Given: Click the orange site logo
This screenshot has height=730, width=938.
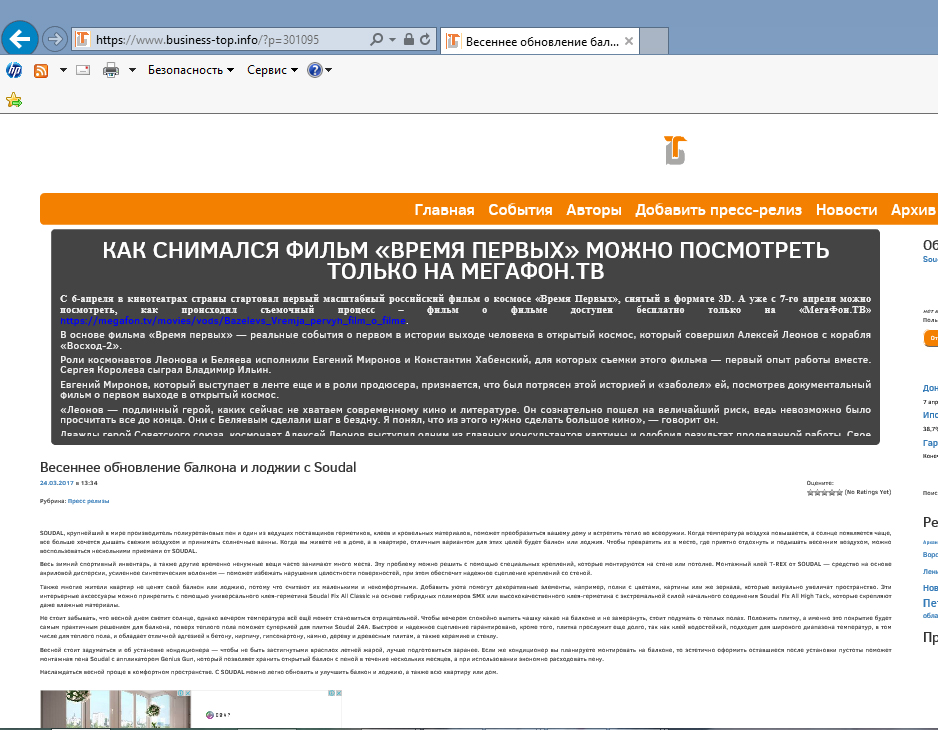Looking at the screenshot, I should [x=675, y=150].
